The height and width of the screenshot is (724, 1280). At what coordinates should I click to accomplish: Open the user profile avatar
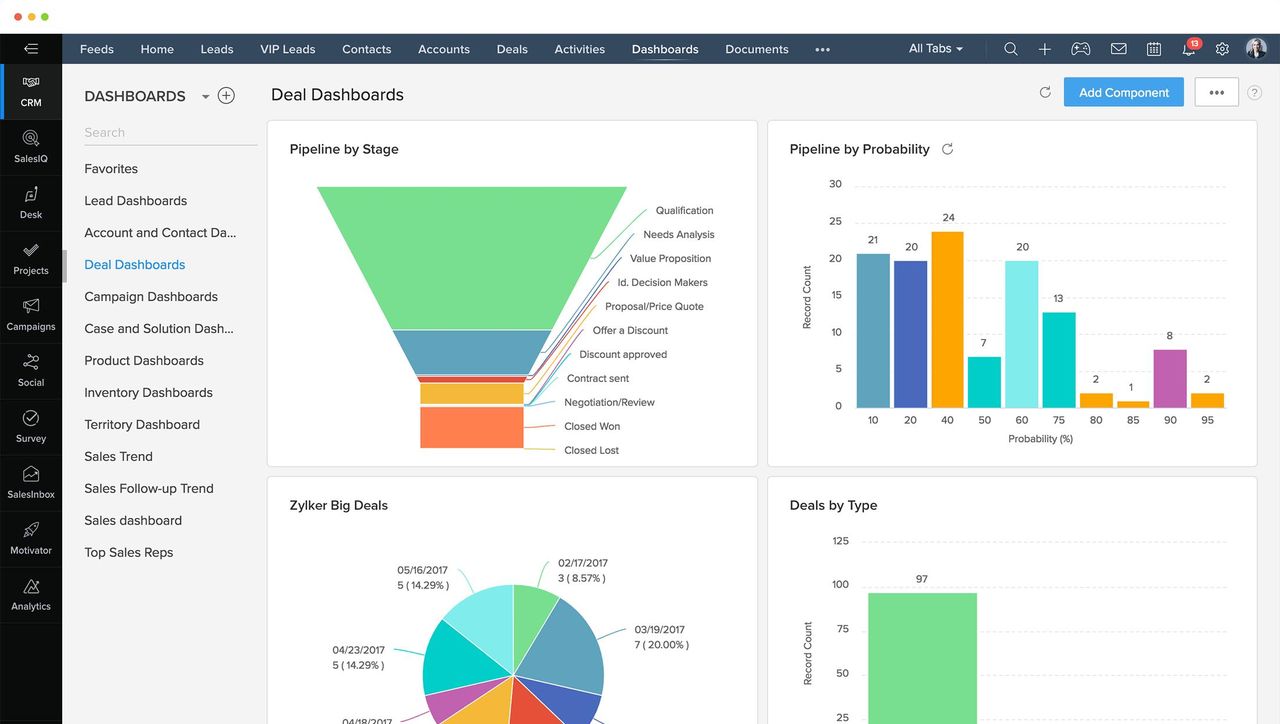(x=1256, y=49)
